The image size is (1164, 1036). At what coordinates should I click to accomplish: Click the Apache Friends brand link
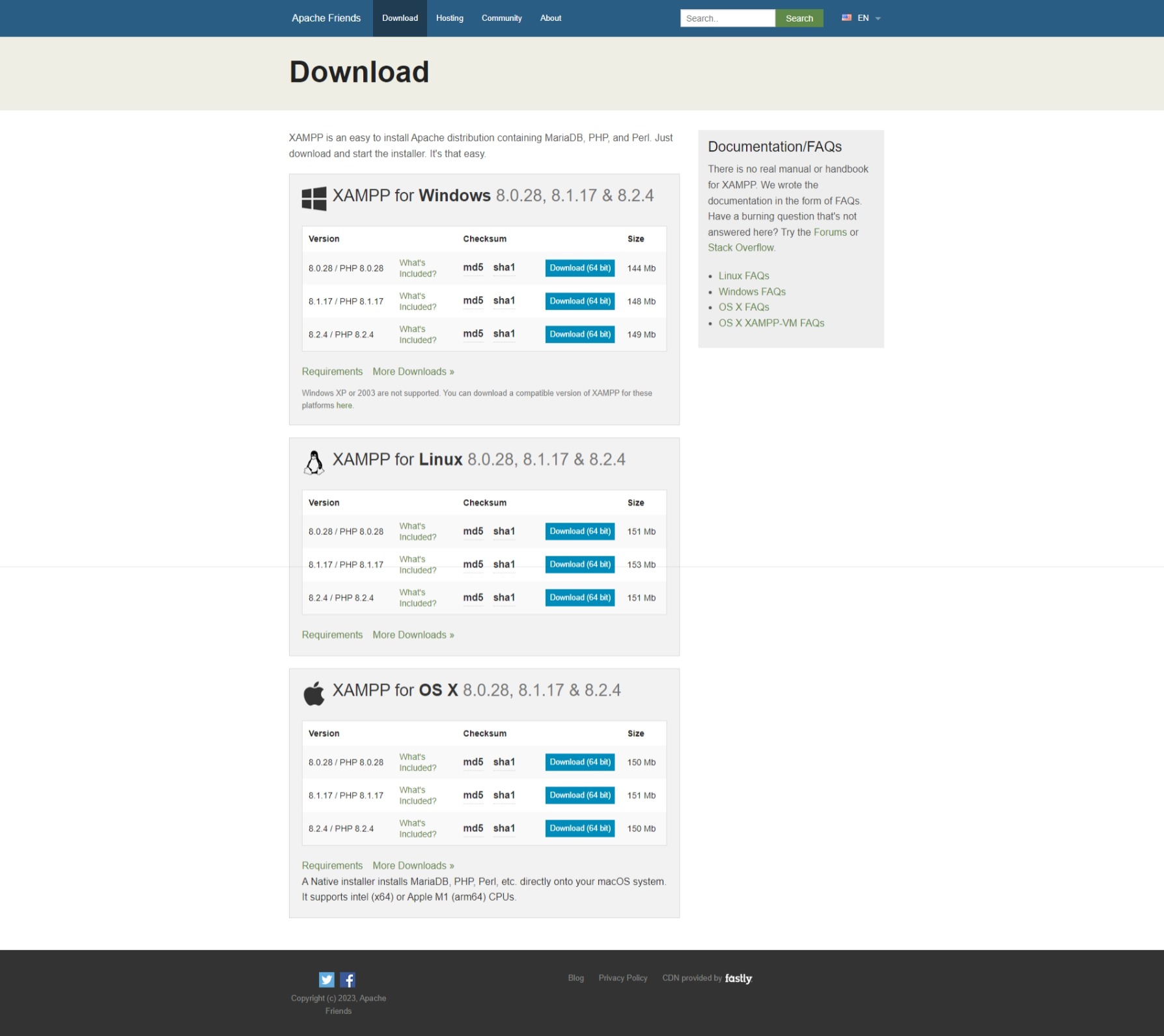coord(326,18)
